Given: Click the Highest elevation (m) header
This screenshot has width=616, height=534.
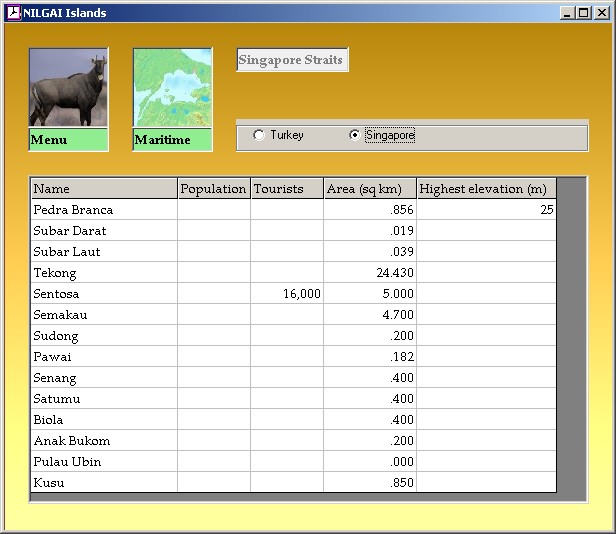Looking at the screenshot, I should click(x=485, y=189).
